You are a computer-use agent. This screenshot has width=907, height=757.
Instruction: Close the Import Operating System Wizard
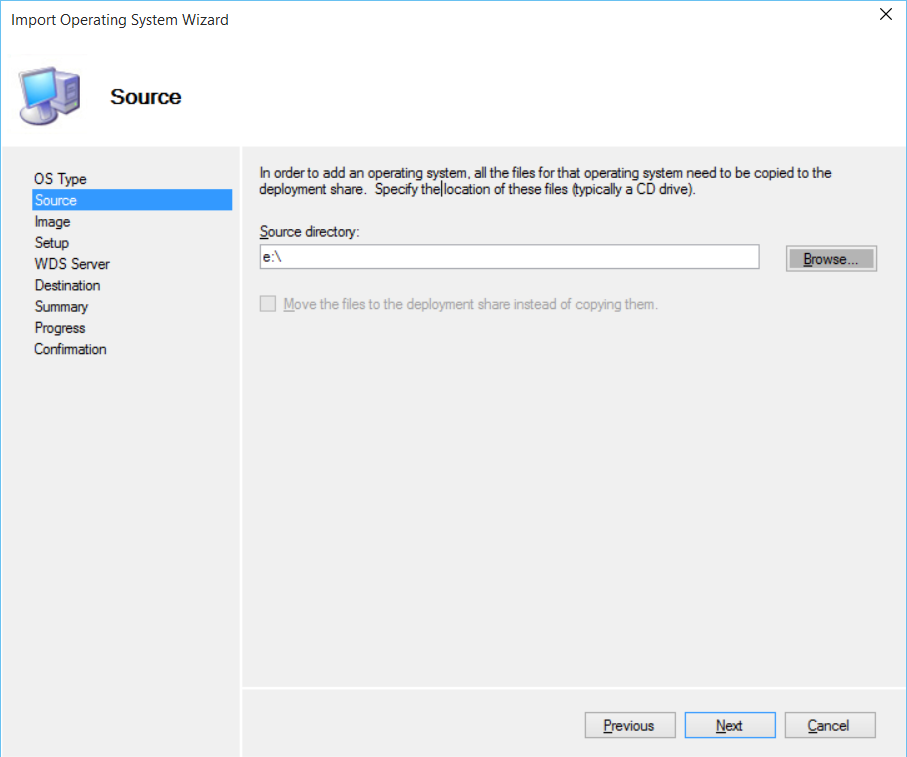pos(885,15)
